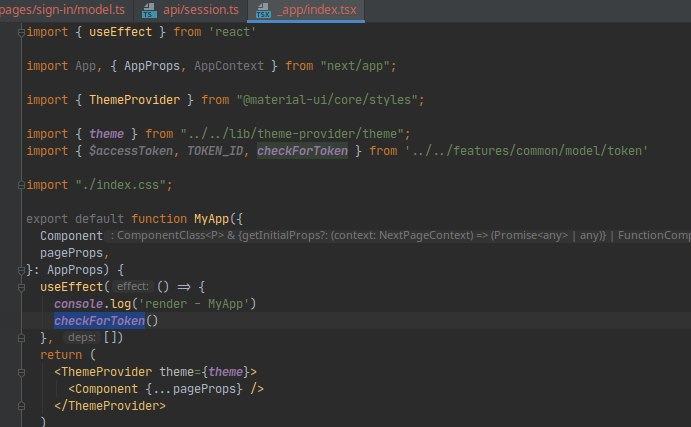691x427 pixels.
Task: Click the console.log statement
Action: (x=155, y=304)
